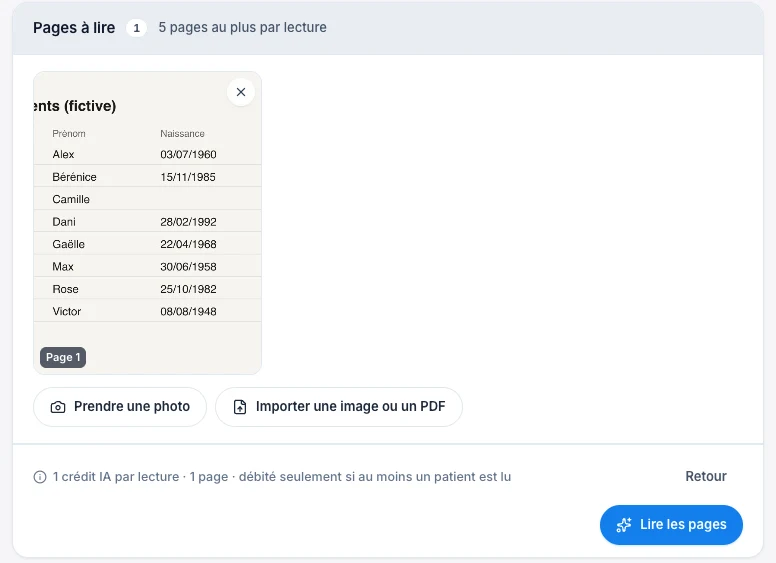Click the sparkle icon in Lire les pages
The width and height of the screenshot is (776, 563).
[x=624, y=525]
